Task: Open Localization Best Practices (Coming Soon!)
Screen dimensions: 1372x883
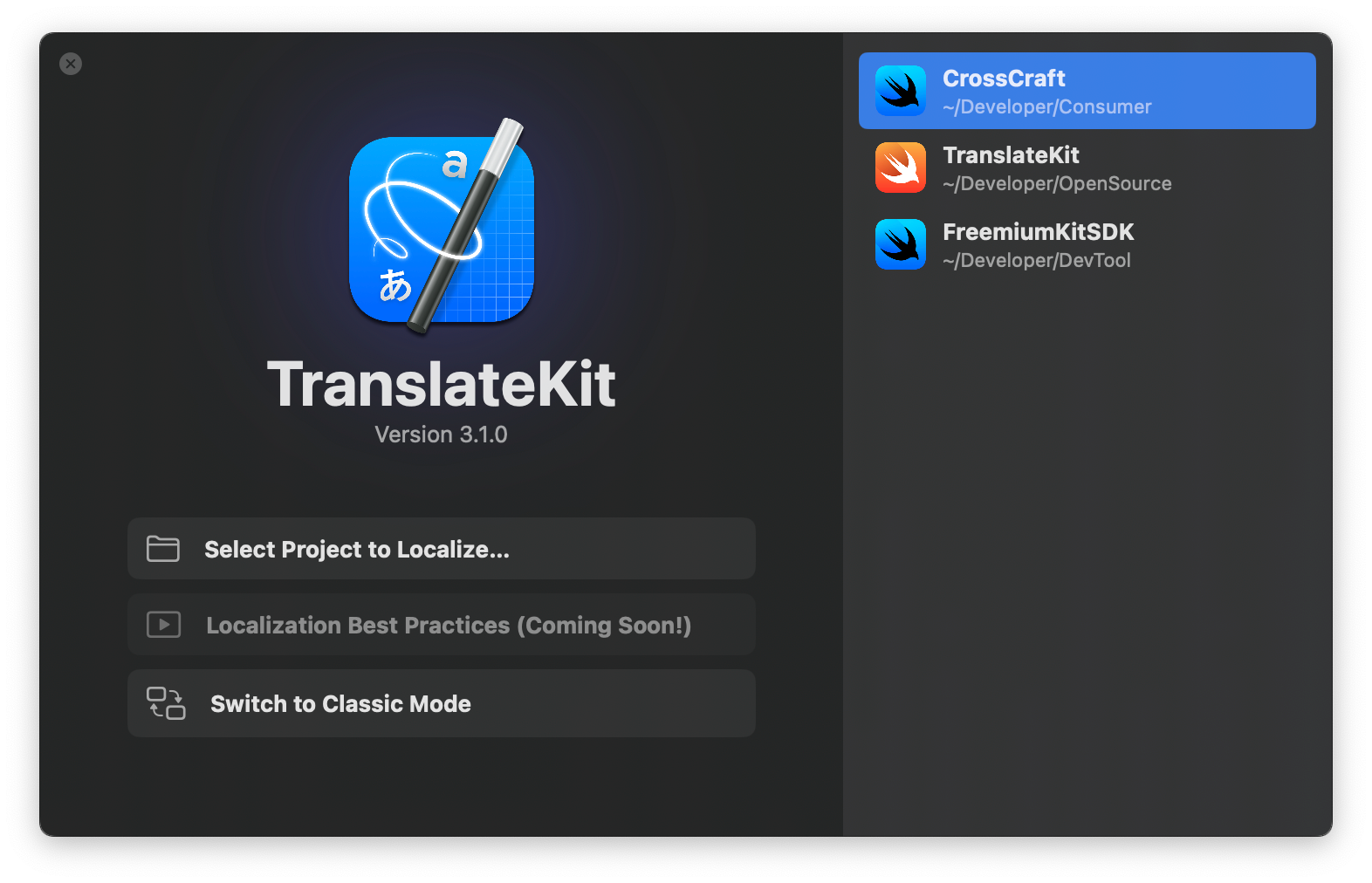Action: [442, 625]
